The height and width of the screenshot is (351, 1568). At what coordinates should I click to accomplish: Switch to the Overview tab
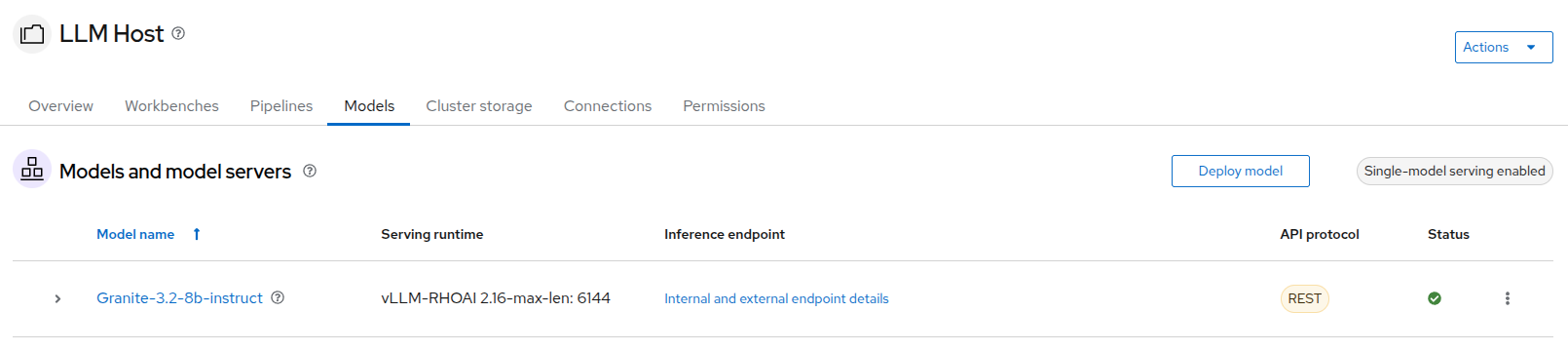[x=60, y=105]
